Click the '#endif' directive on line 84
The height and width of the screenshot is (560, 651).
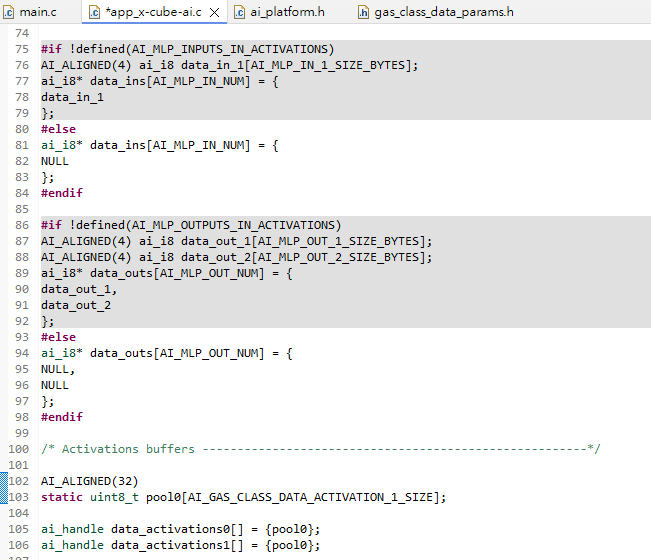click(x=61, y=193)
